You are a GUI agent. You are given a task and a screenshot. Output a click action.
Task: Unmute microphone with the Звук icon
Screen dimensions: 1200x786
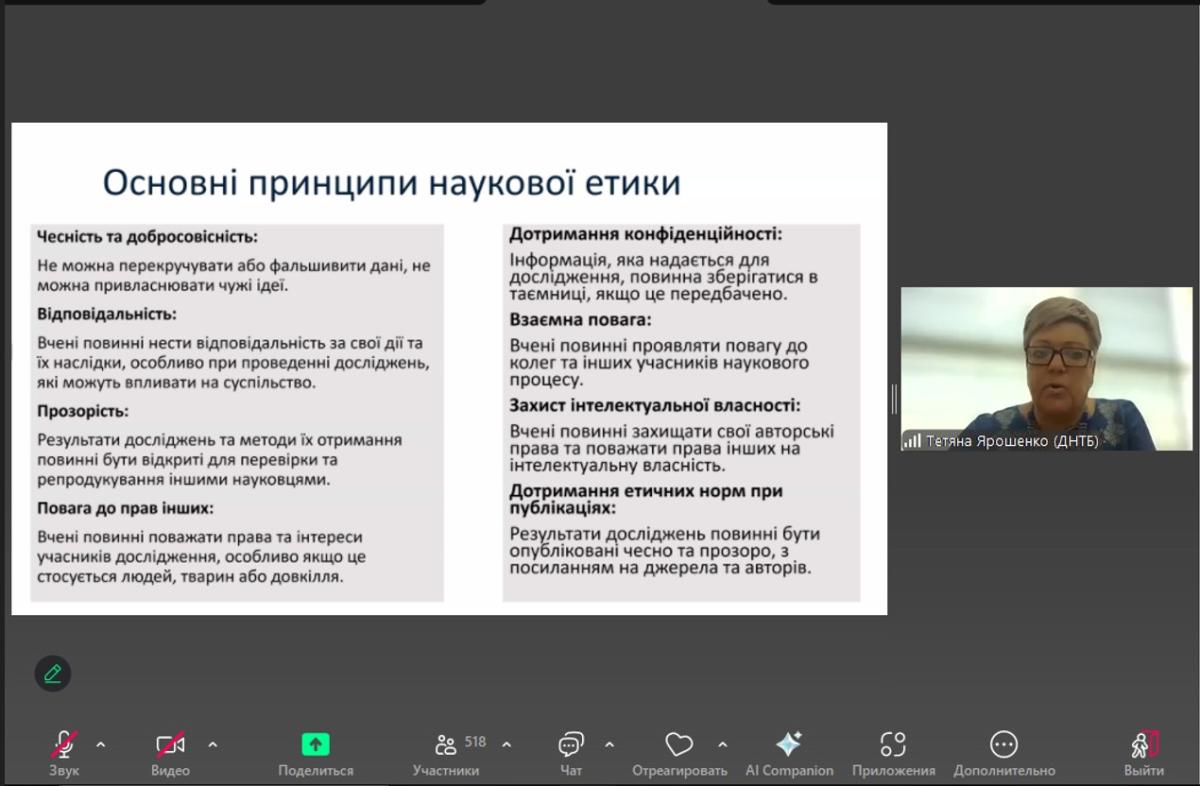pyautogui.click(x=64, y=745)
